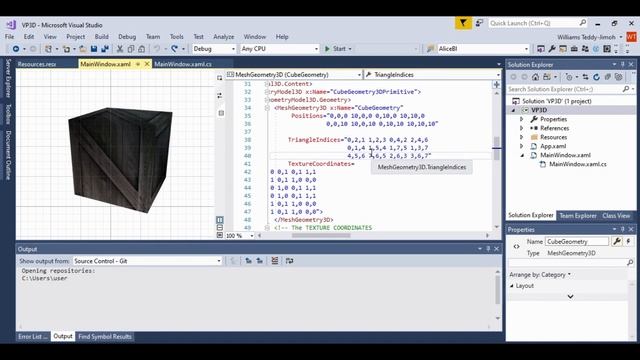Select MainWindow.xaml.cs in Solution Explorer
Screen dimensions: 640x360
(578, 164)
